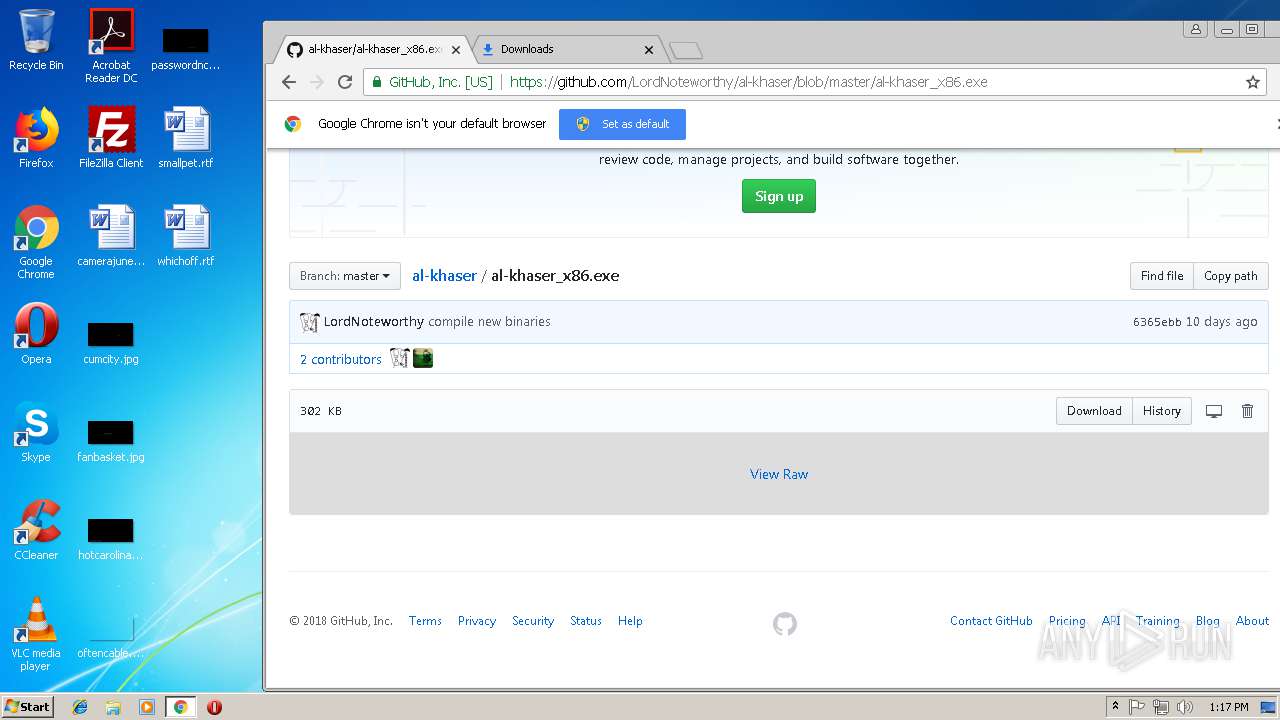Launch VLC media player shortcut

[x=36, y=634]
